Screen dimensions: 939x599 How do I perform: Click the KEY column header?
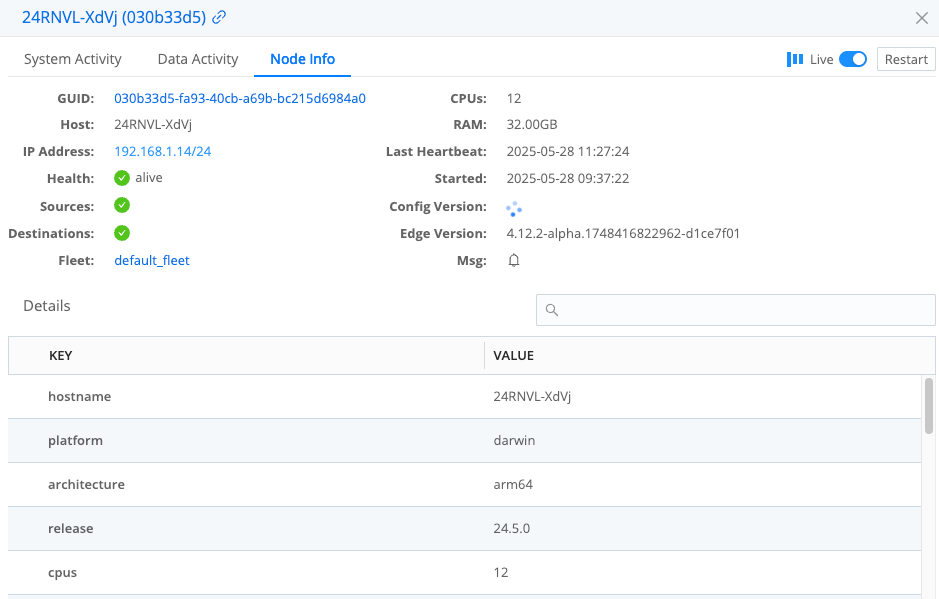coord(62,355)
